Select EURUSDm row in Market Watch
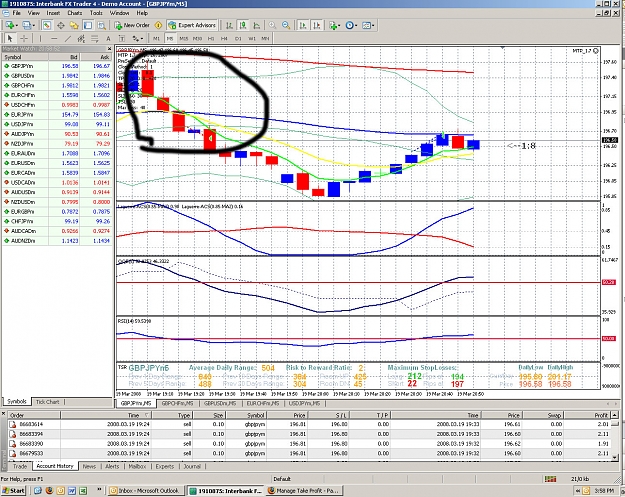Image resolution: width=625 pixels, height=497 pixels. [57, 163]
